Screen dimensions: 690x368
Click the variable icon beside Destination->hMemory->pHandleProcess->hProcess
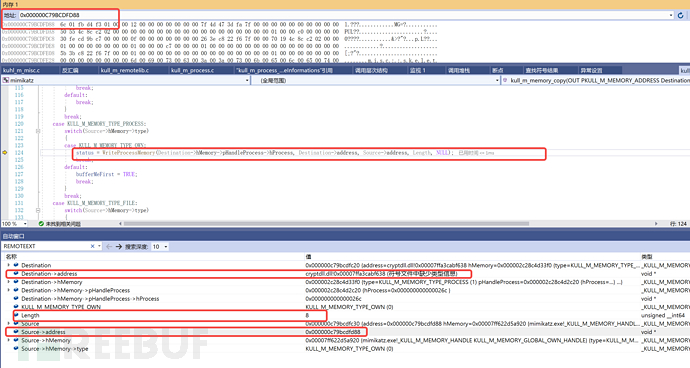click(16, 298)
